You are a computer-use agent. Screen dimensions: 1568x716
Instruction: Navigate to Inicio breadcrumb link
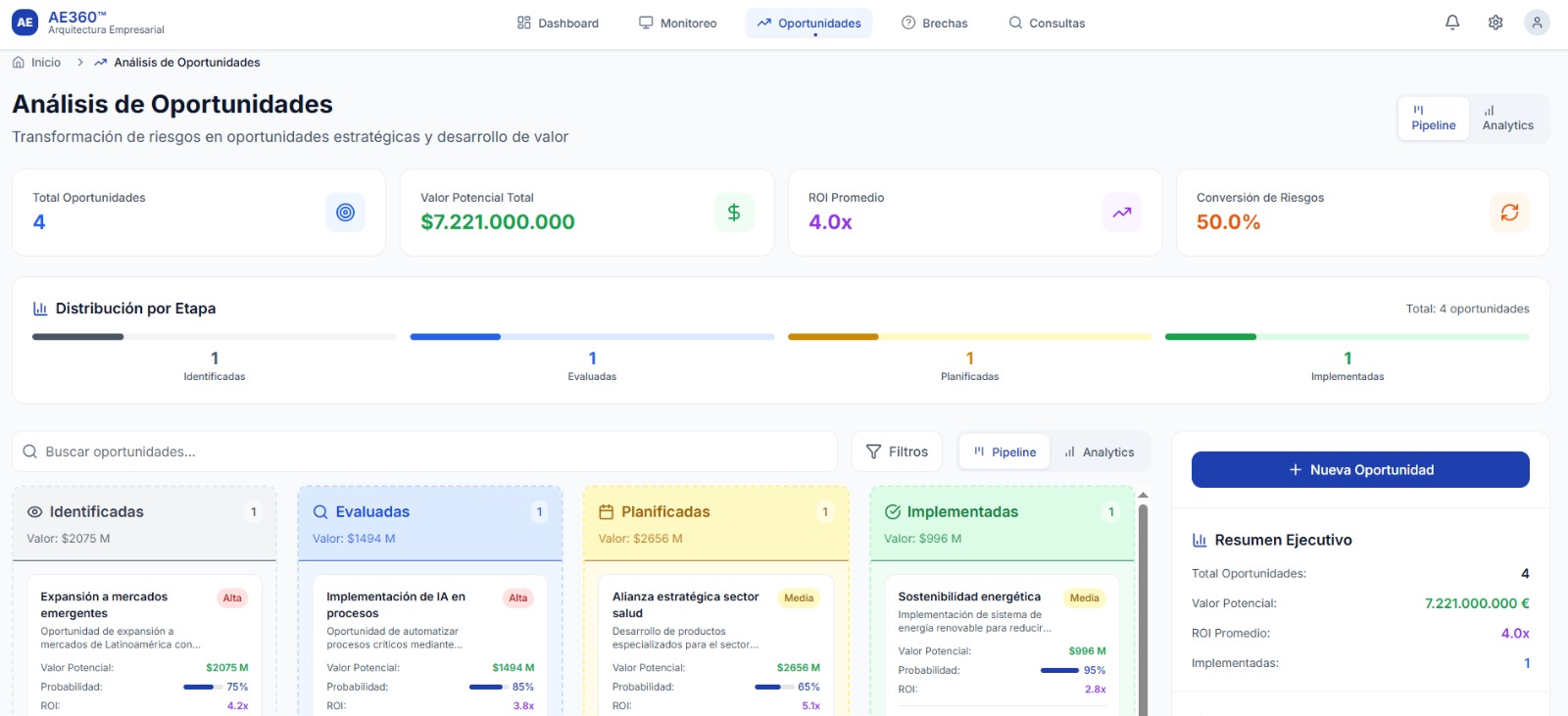pyautogui.click(x=45, y=63)
